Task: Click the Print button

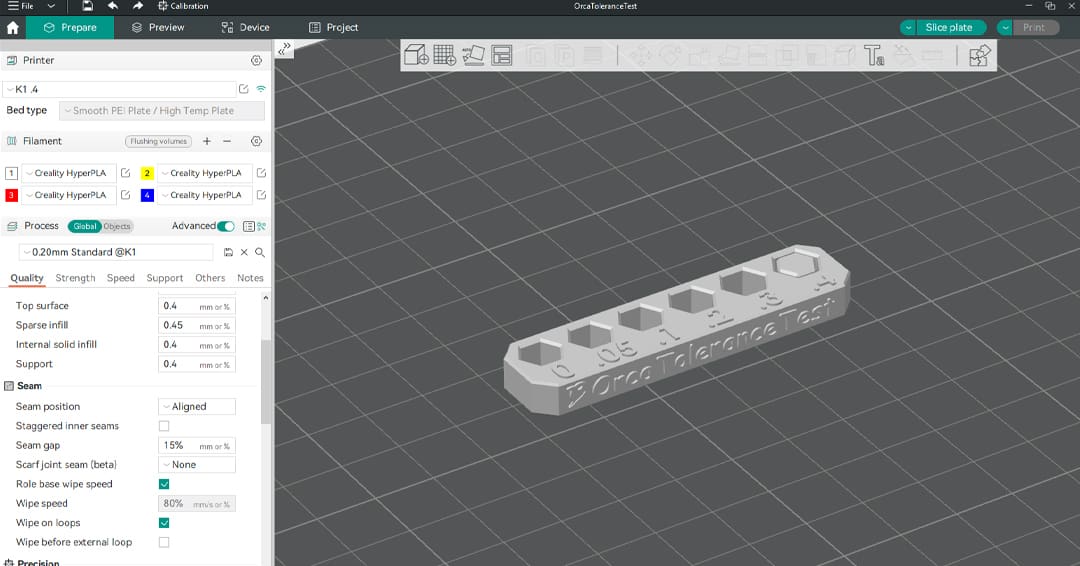Action: (1035, 28)
